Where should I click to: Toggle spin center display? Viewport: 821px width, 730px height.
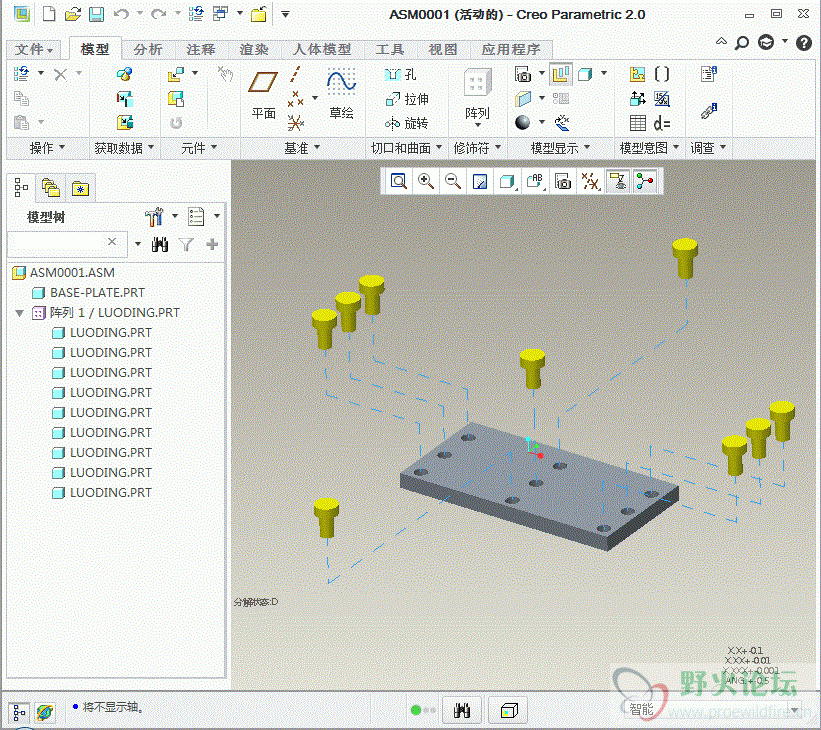(x=645, y=181)
